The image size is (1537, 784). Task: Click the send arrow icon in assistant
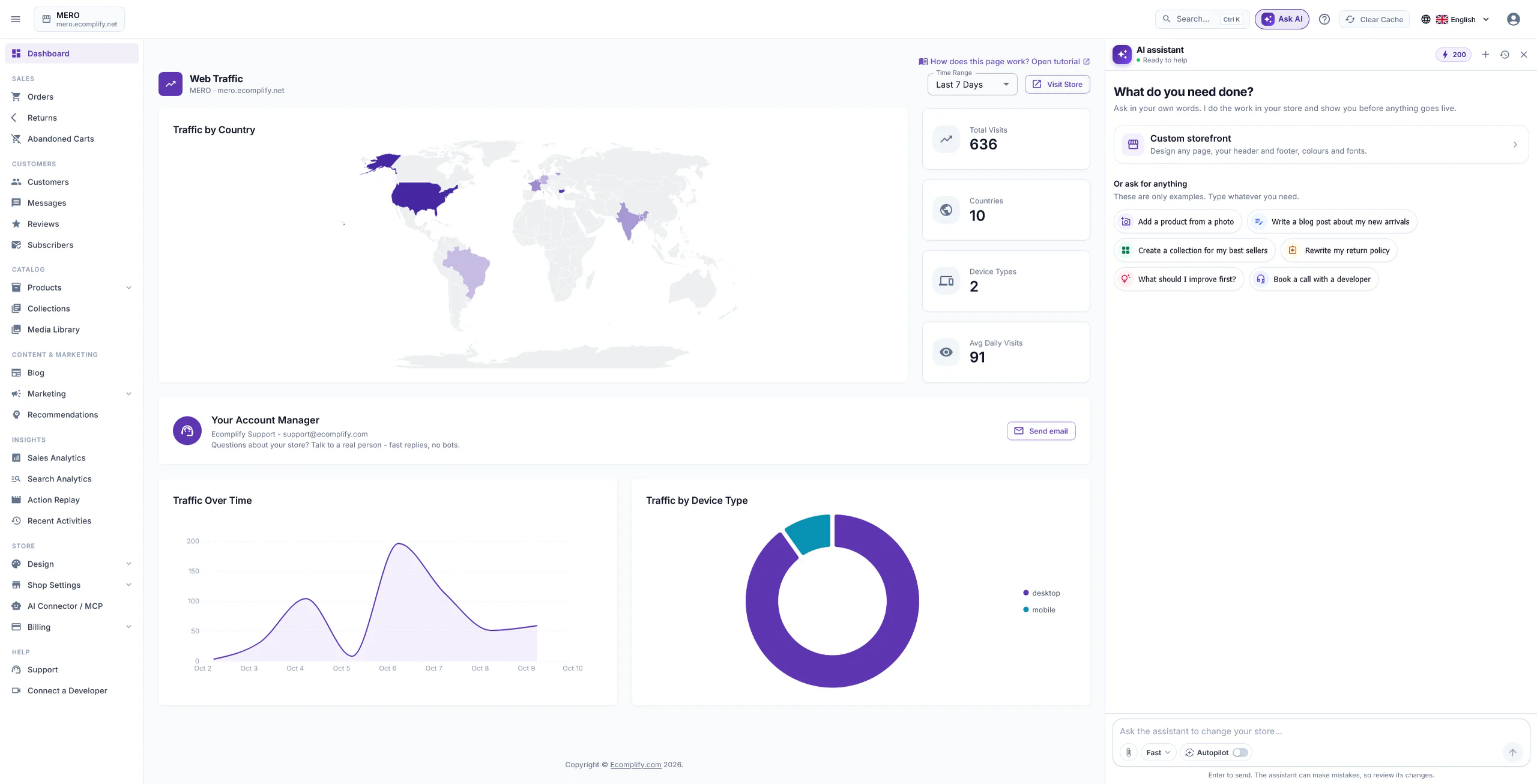tap(1512, 752)
